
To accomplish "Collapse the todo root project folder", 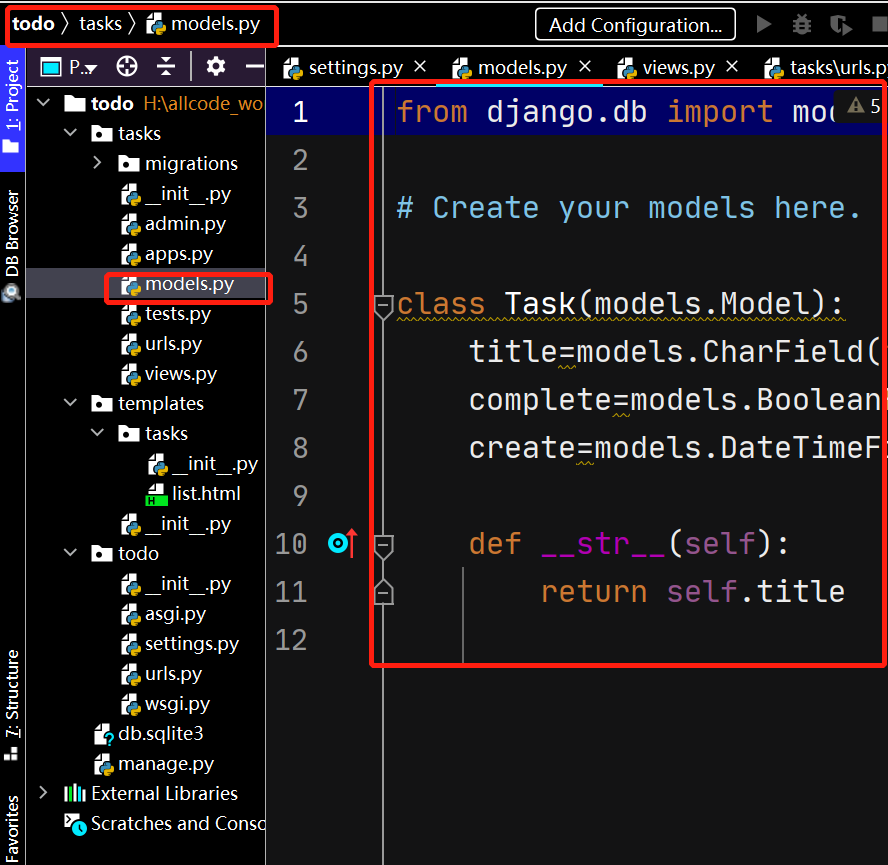I will click(44, 103).
